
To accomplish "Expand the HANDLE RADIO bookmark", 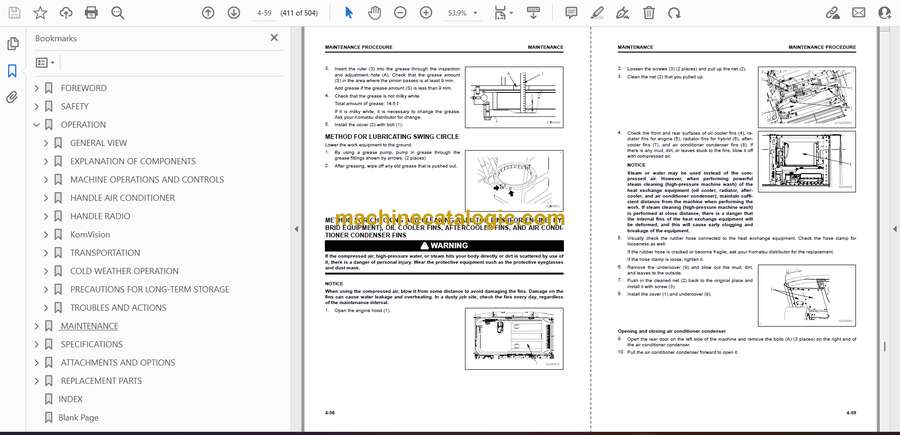I will (x=46, y=216).
